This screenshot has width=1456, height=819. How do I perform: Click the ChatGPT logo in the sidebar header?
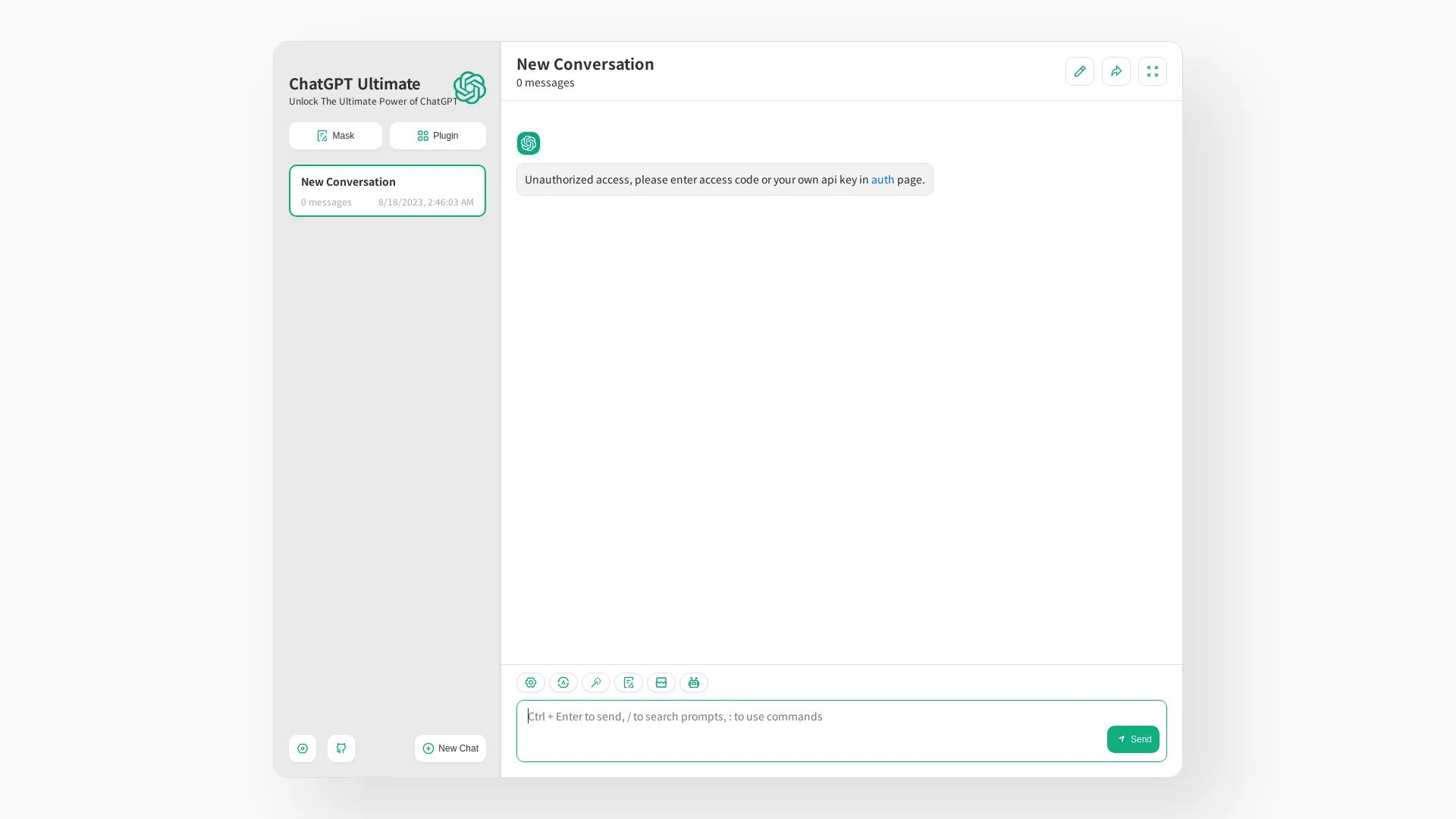[x=469, y=88]
